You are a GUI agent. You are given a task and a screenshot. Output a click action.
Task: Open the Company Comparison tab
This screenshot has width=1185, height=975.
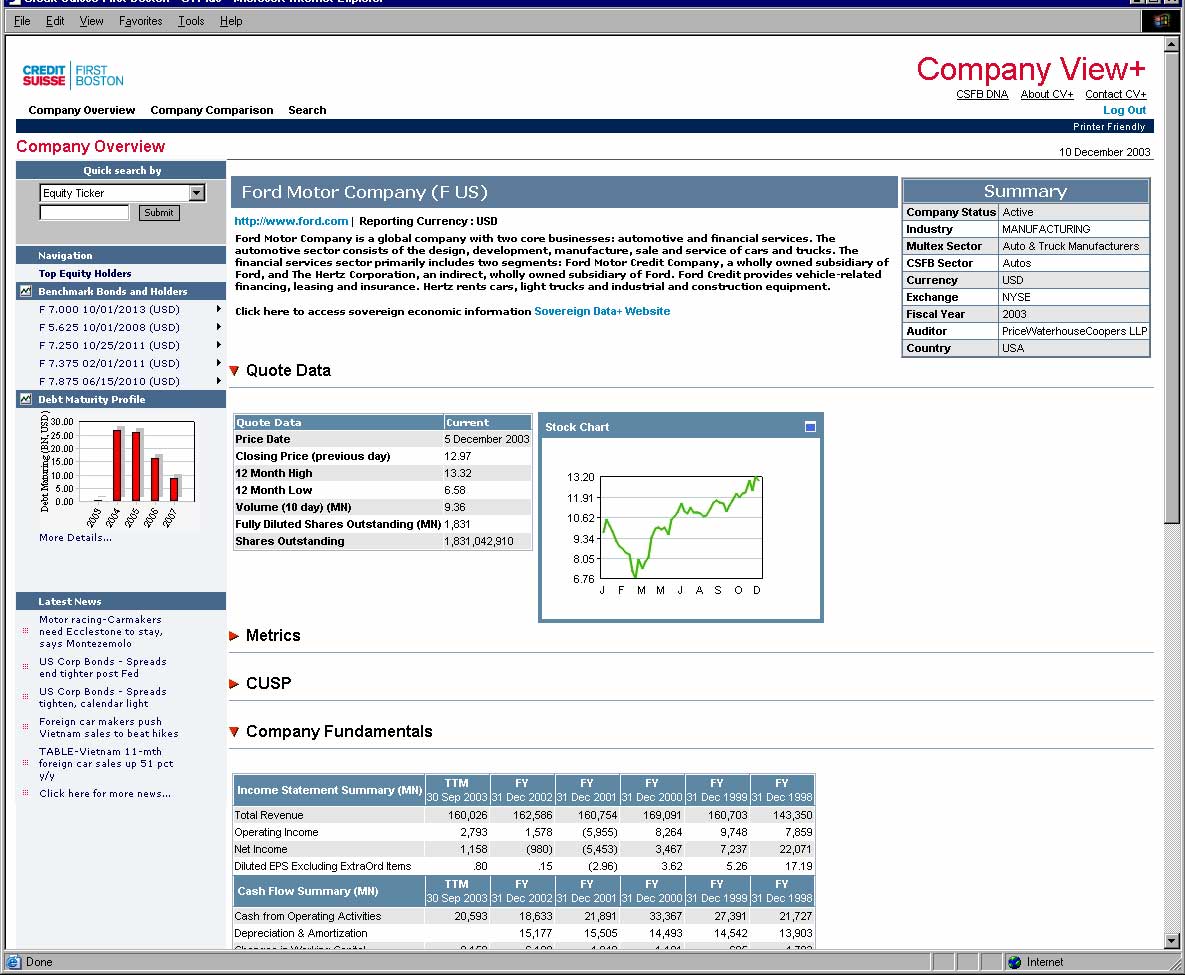[212, 110]
